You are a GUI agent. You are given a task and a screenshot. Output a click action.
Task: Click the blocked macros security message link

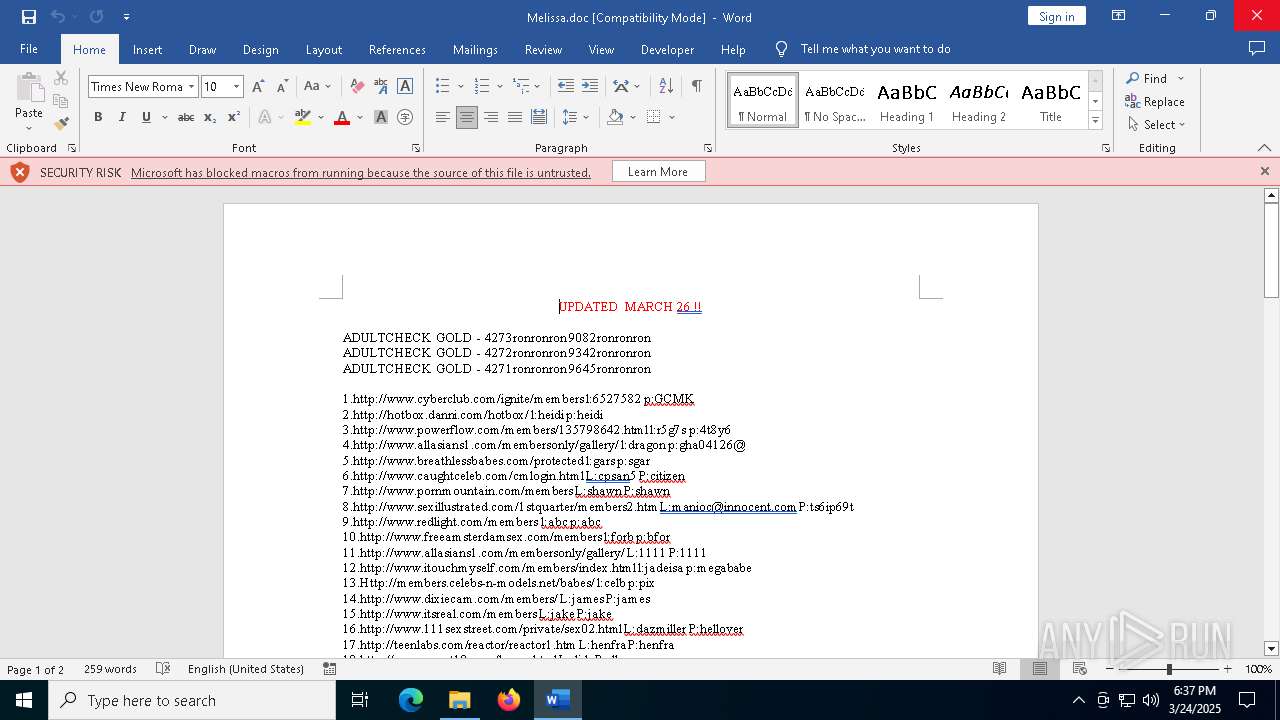click(361, 172)
